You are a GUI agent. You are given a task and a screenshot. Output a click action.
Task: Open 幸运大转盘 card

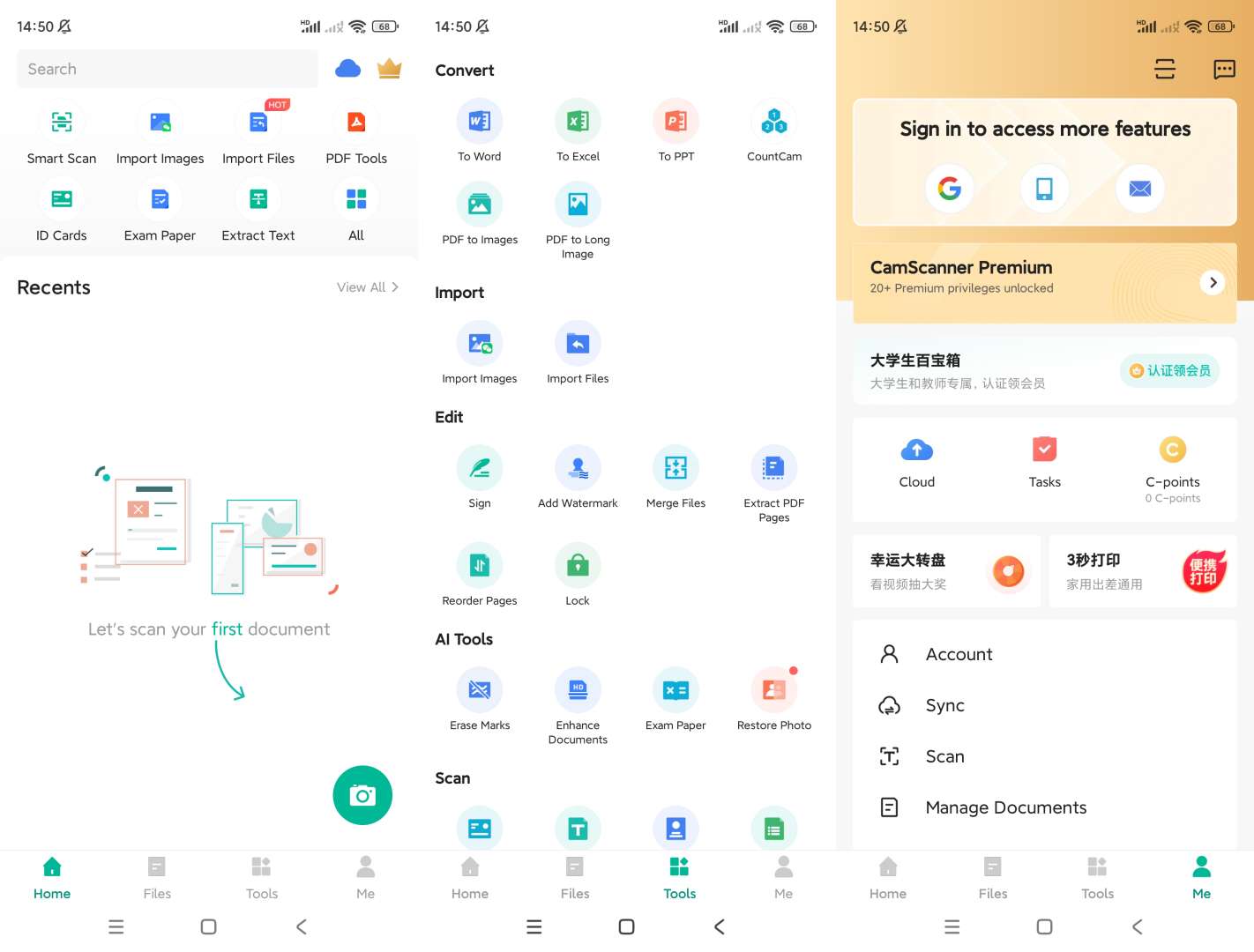(946, 571)
